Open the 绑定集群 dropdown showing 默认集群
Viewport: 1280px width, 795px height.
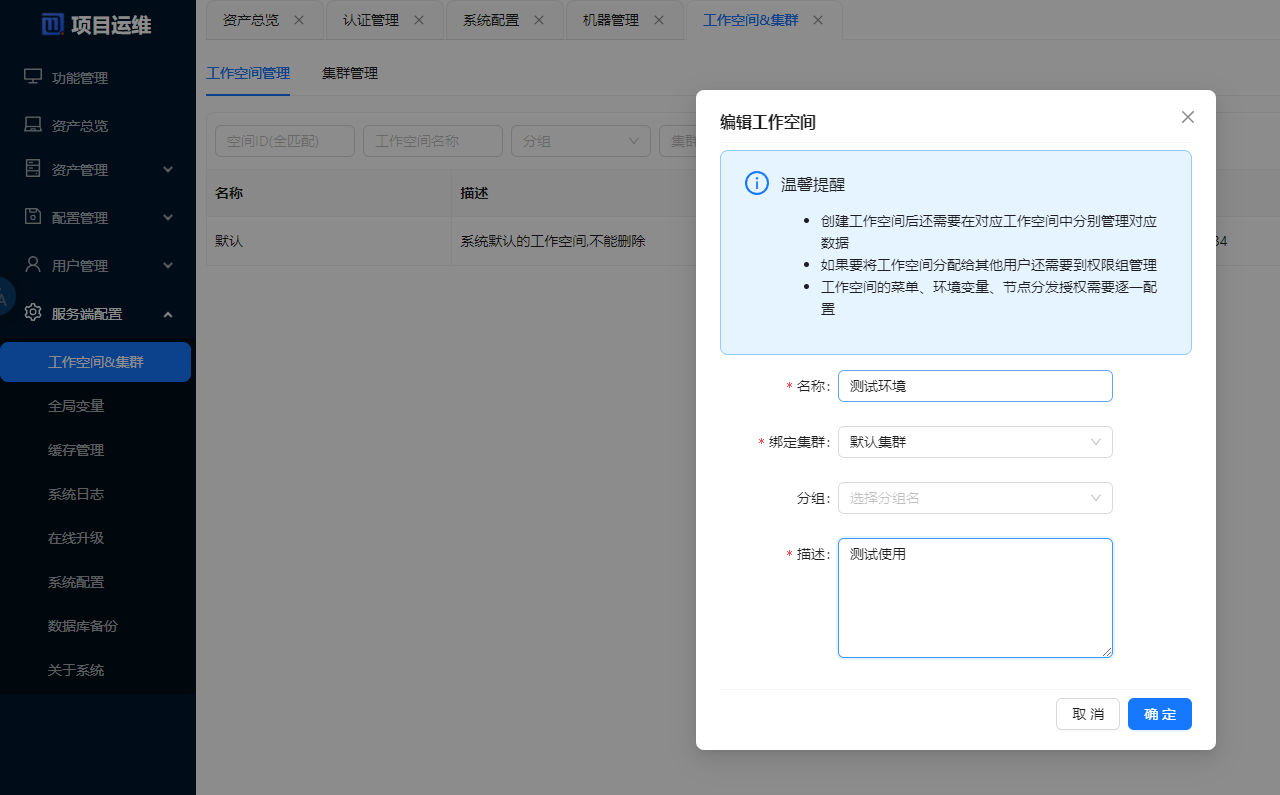(974, 442)
